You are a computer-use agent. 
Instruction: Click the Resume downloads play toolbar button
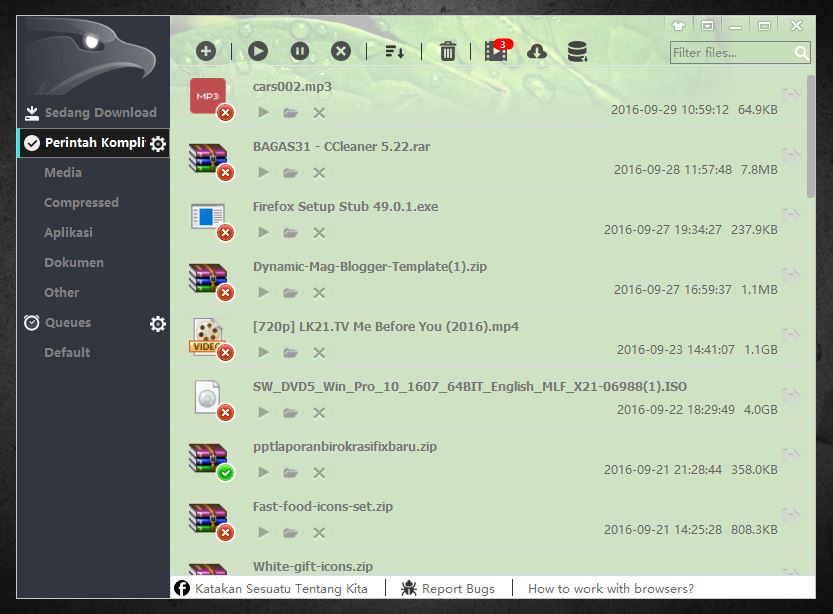[x=258, y=51]
